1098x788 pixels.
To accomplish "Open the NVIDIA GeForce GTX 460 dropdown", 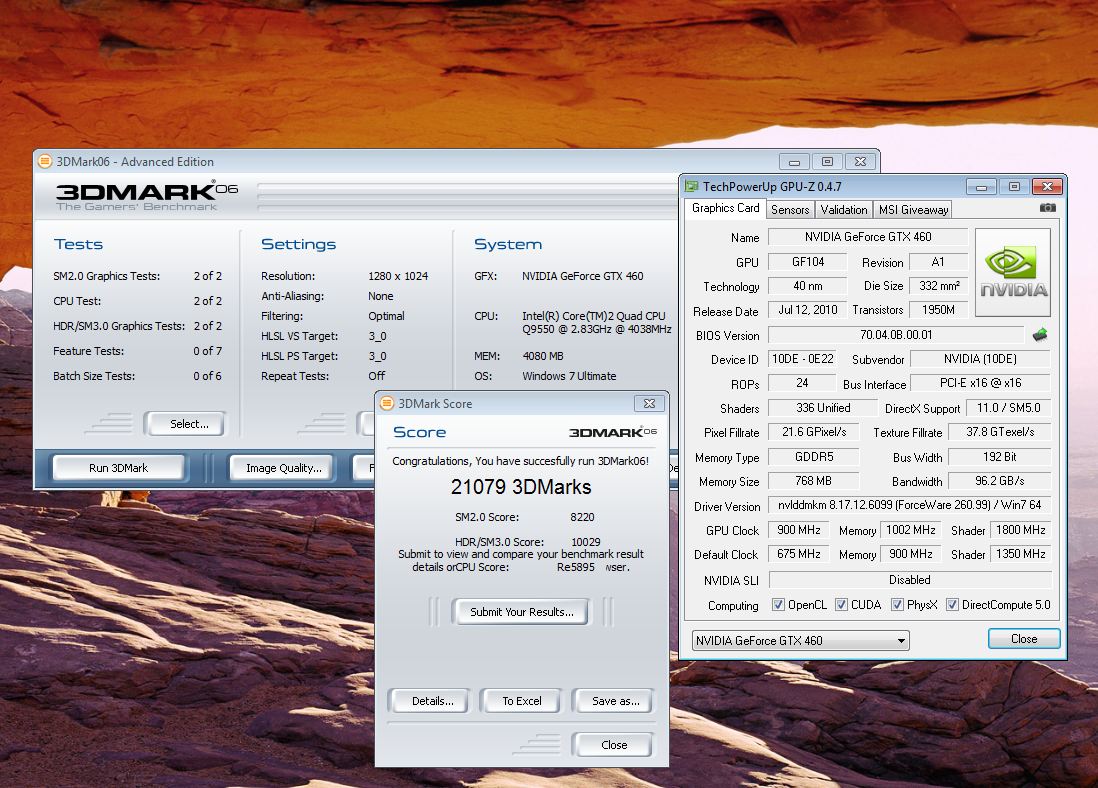I will (x=800, y=640).
